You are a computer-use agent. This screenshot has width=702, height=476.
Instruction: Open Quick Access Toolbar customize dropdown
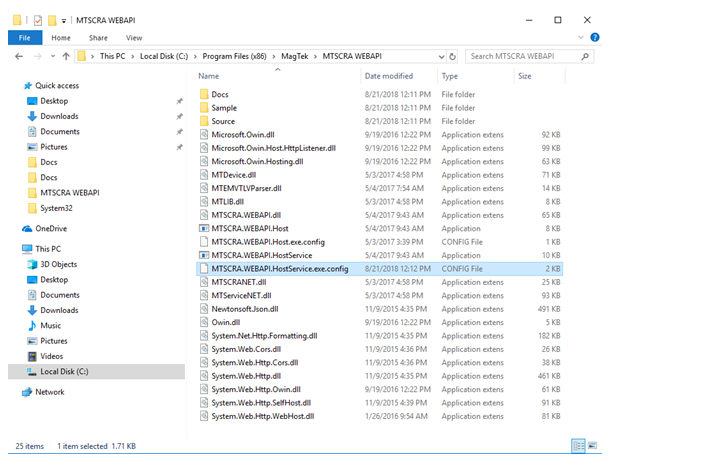[x=65, y=20]
